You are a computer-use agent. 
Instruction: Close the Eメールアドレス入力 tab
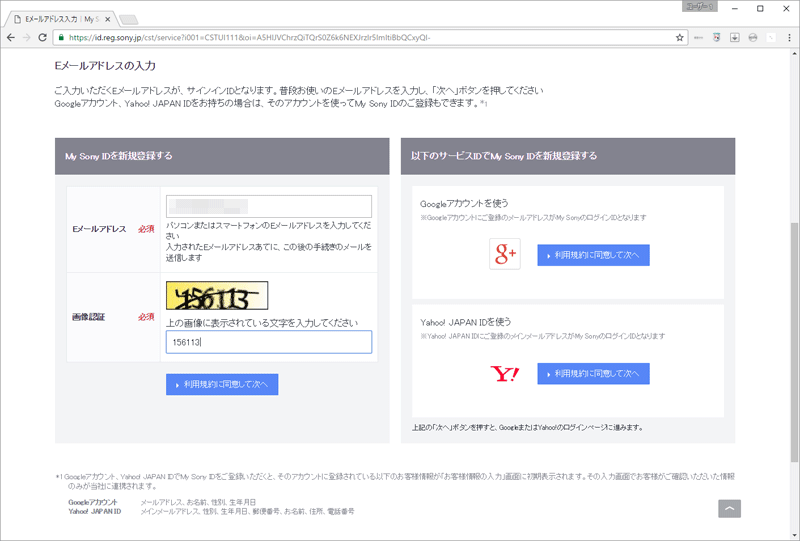[108, 19]
